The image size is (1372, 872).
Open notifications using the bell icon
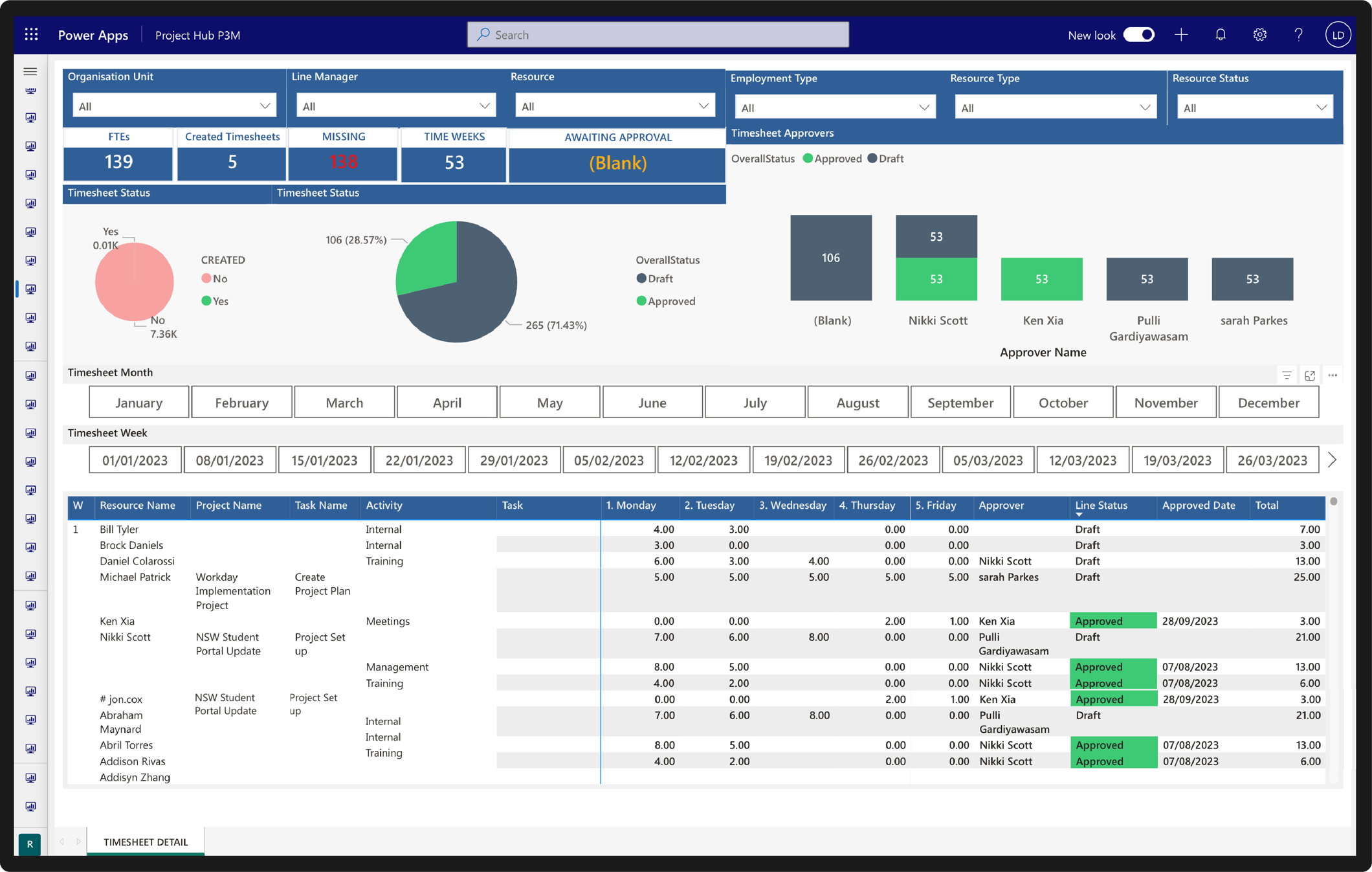click(1221, 34)
